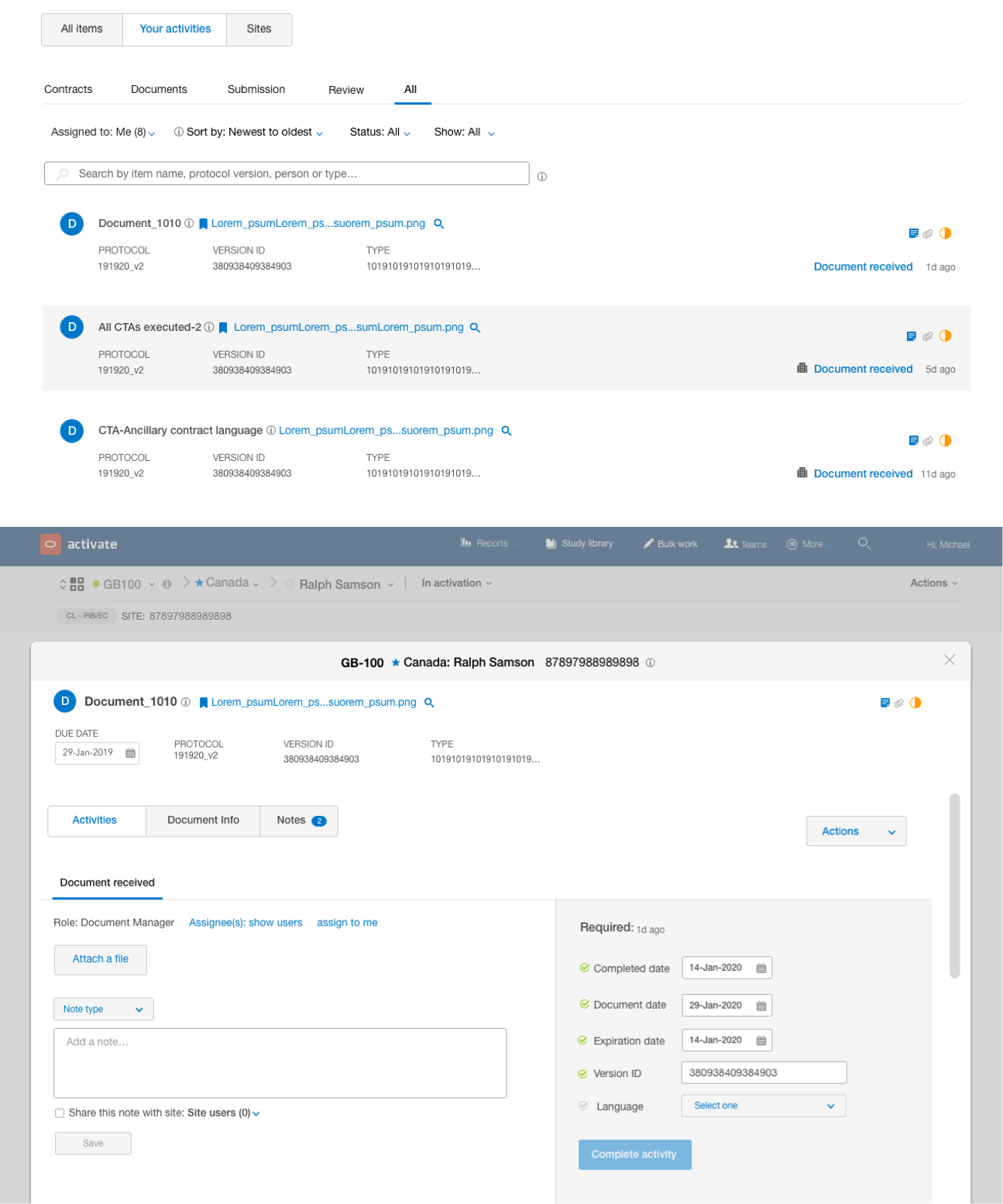This screenshot has height=1204, width=1003.
Task: Toggle Completed date required checkmark
Action: [x=585, y=968]
